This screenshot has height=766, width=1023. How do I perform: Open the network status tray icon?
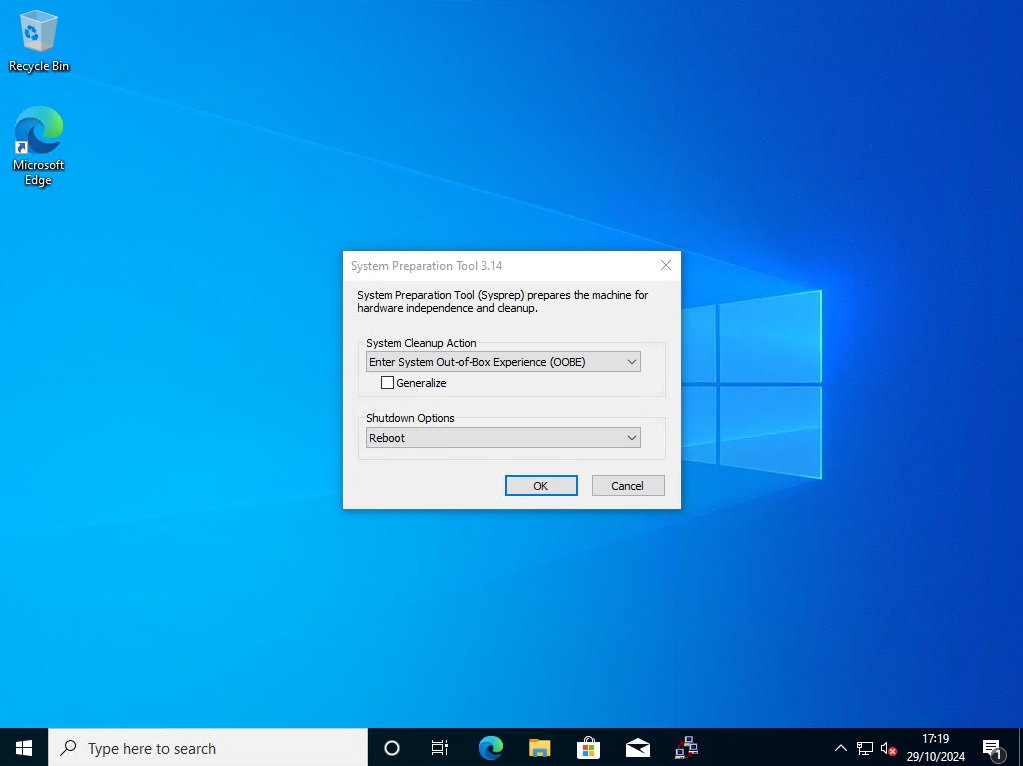point(864,747)
